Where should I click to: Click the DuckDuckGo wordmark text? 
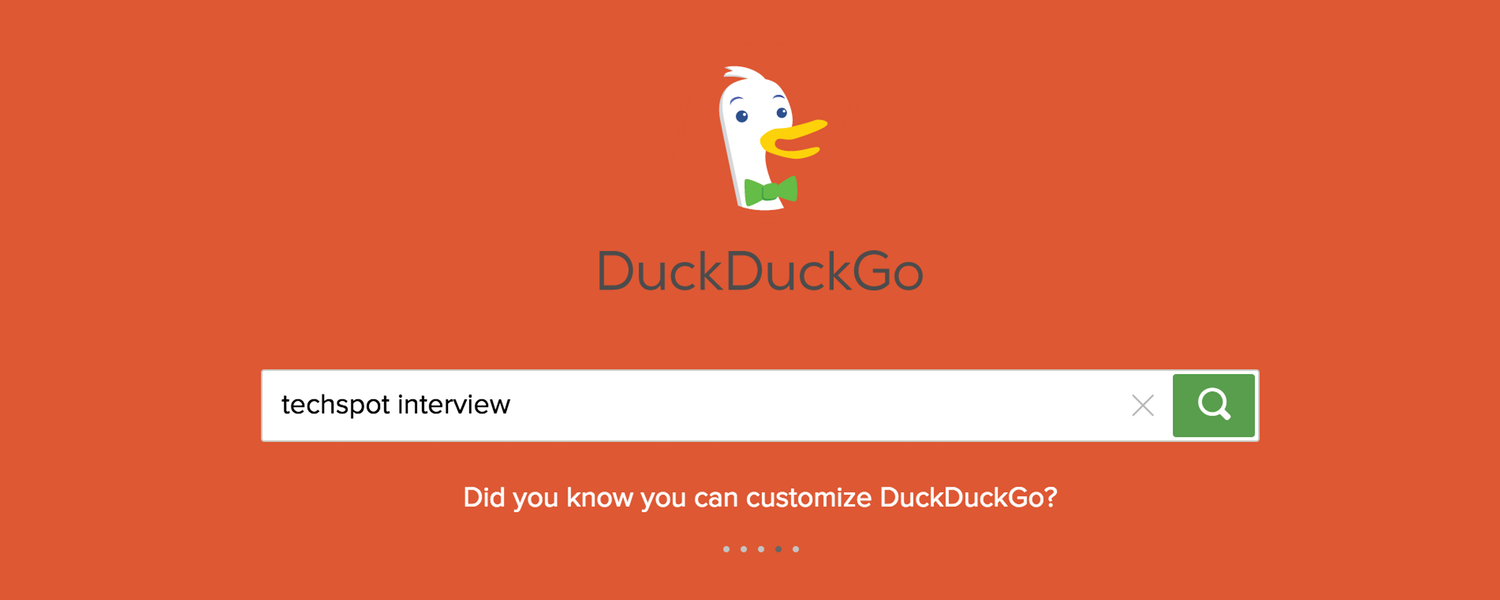tap(760, 270)
